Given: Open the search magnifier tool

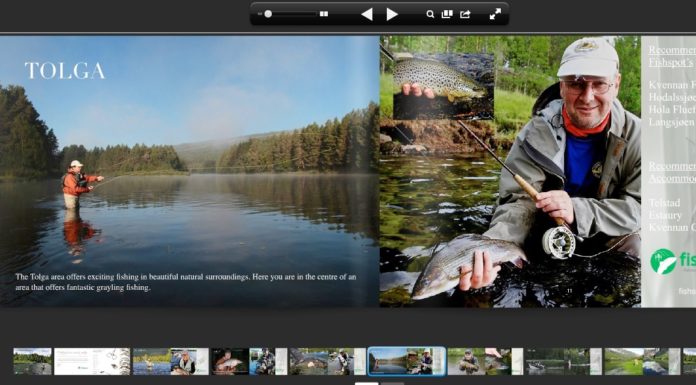Looking at the screenshot, I should [430, 14].
